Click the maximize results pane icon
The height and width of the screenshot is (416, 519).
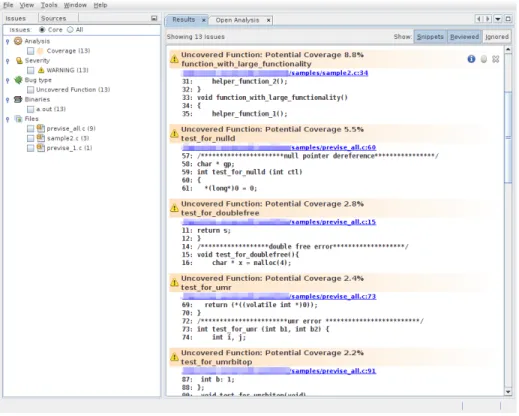[508, 19]
